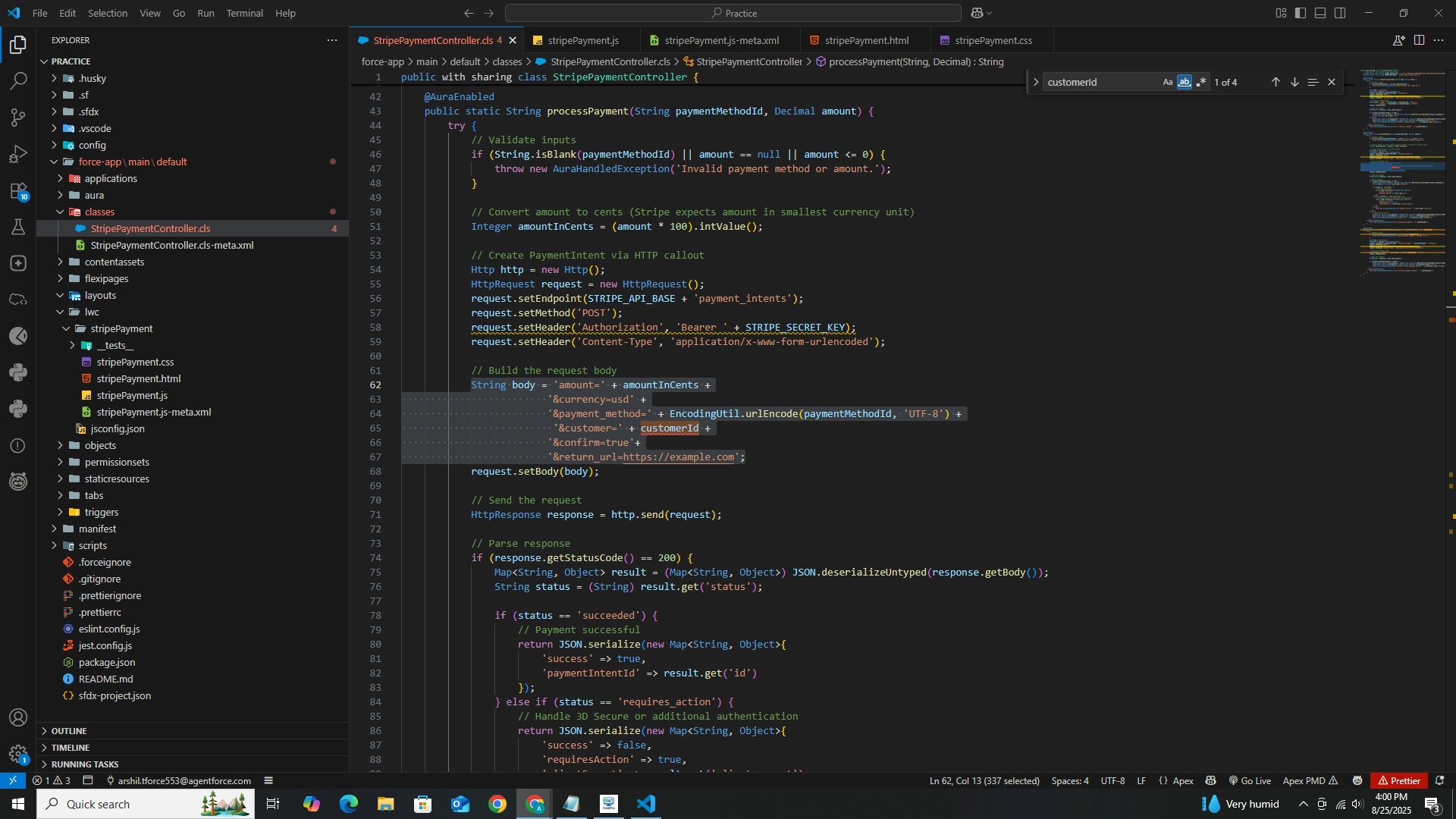
Task: Open the Terminal menu
Action: [x=244, y=13]
